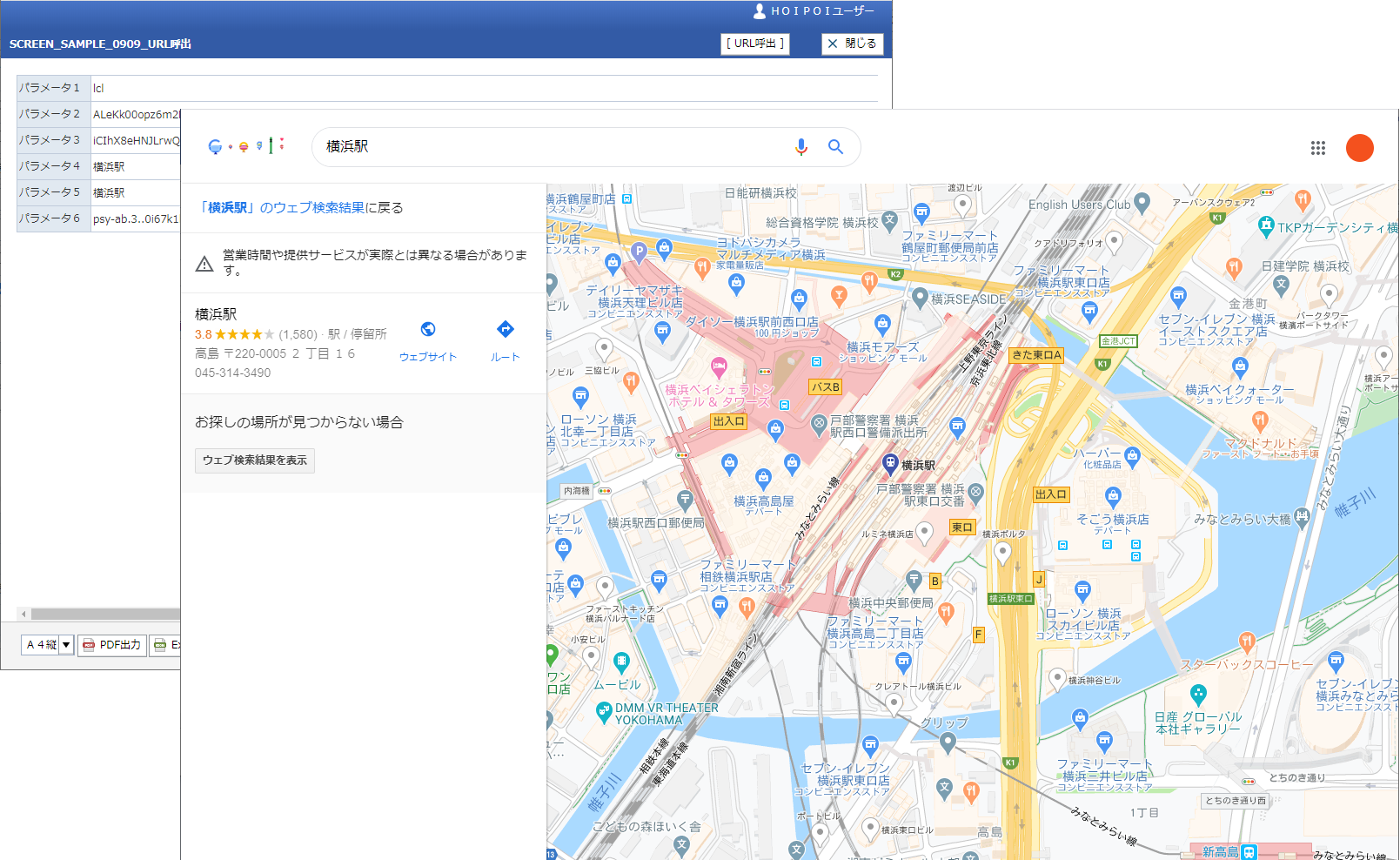This screenshot has height=860, width=1400.
Task: Click the 横浜SEASIDE grey map pin
Action: (x=920, y=298)
